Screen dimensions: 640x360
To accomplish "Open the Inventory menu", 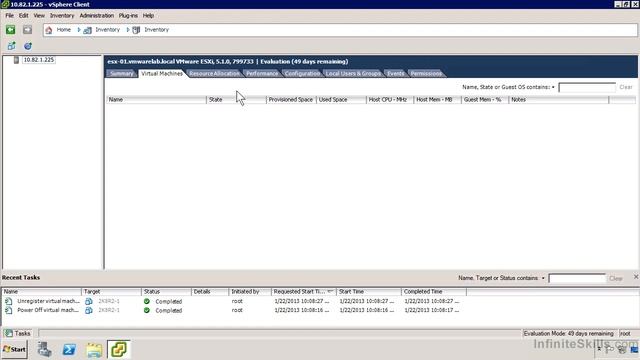I will [62, 16].
